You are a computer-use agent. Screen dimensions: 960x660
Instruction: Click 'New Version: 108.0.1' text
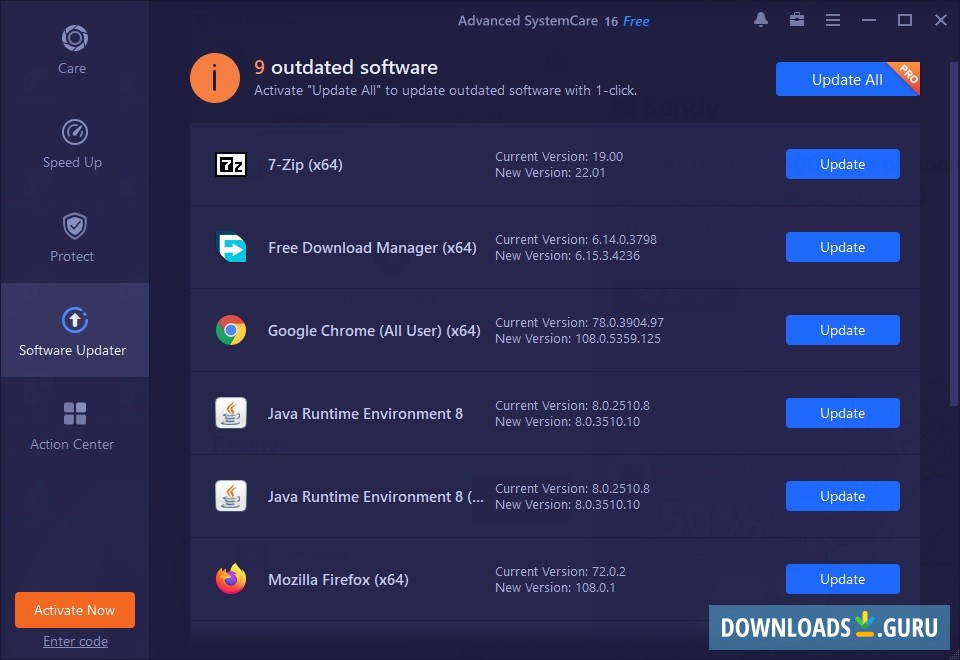point(555,588)
